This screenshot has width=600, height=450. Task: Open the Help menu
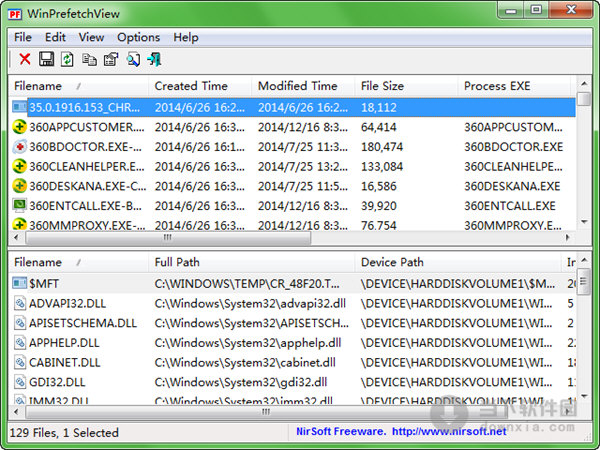186,38
